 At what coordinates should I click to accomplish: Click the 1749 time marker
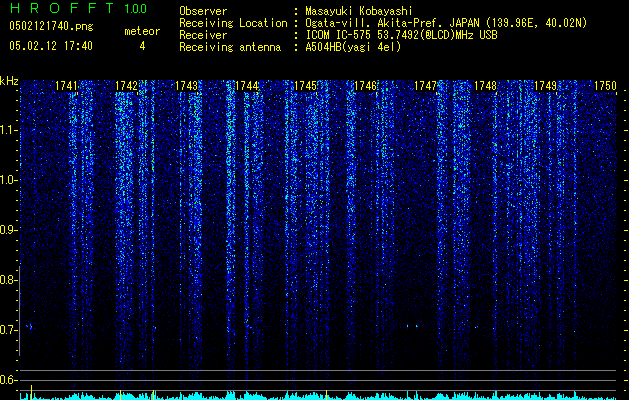coord(545,86)
